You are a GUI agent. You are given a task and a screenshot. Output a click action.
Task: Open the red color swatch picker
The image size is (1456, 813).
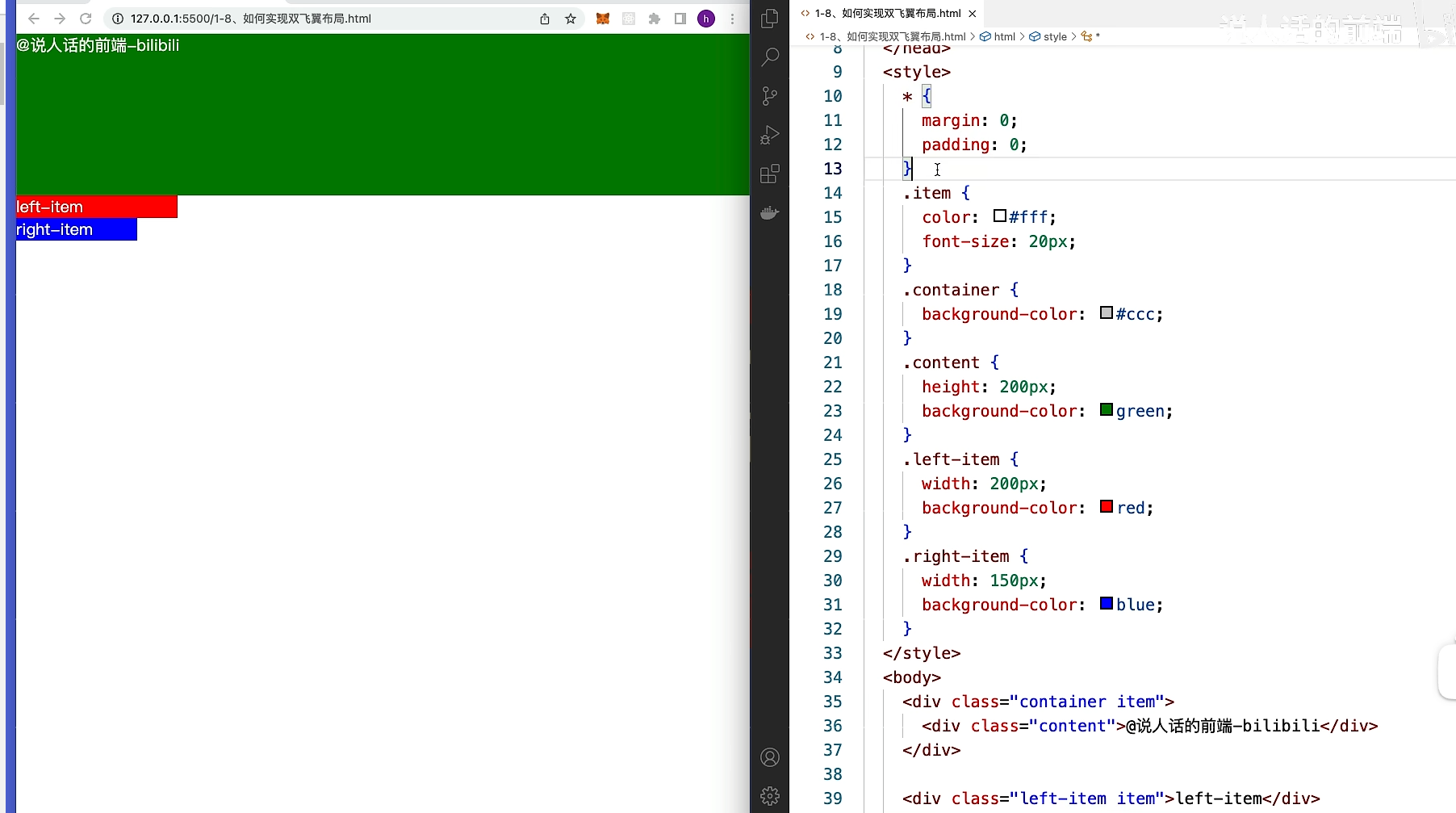point(1107,506)
